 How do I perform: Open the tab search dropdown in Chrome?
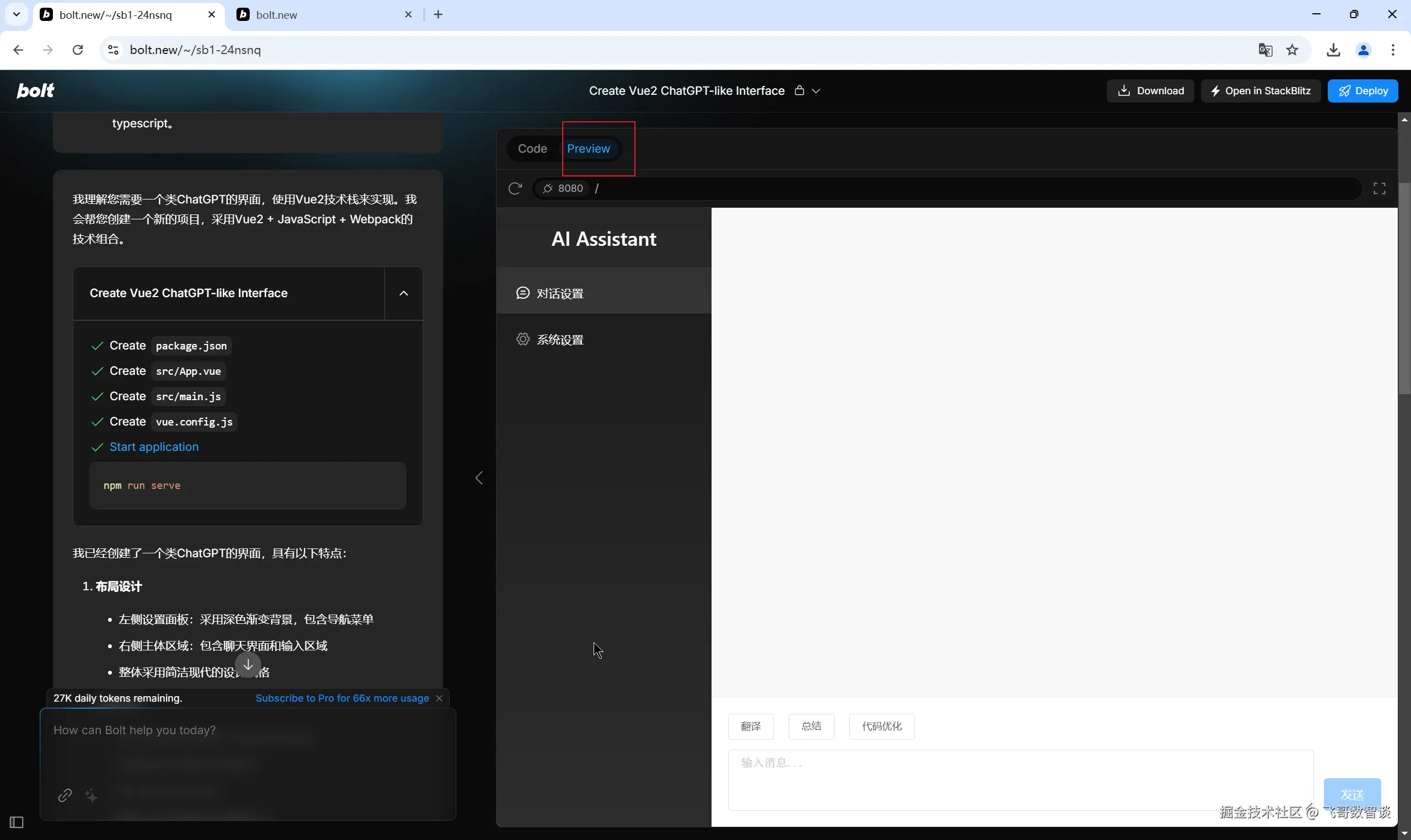click(17, 15)
